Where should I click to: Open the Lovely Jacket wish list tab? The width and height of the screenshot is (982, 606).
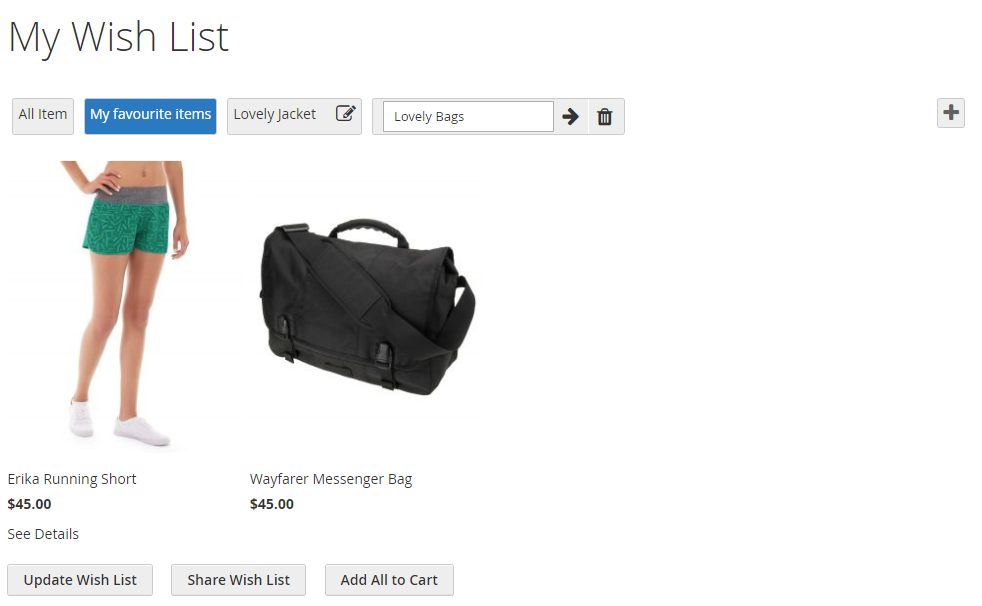[x=275, y=115]
